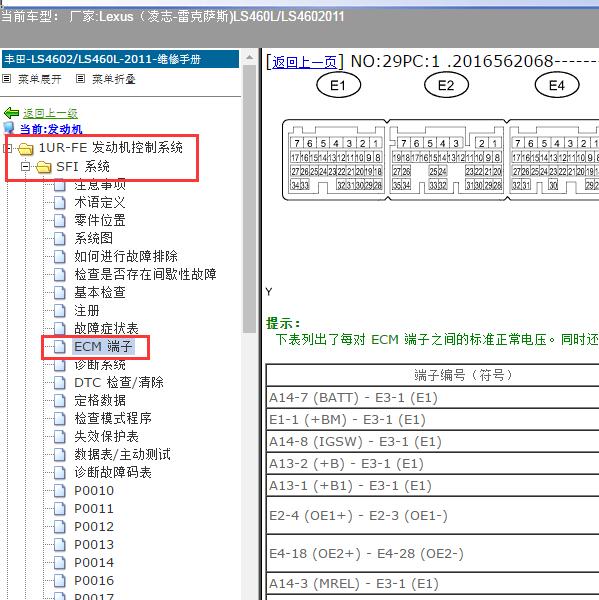This screenshot has height=600, width=599.
Task: Open the P0016 trouble code page
Action: (x=94, y=580)
